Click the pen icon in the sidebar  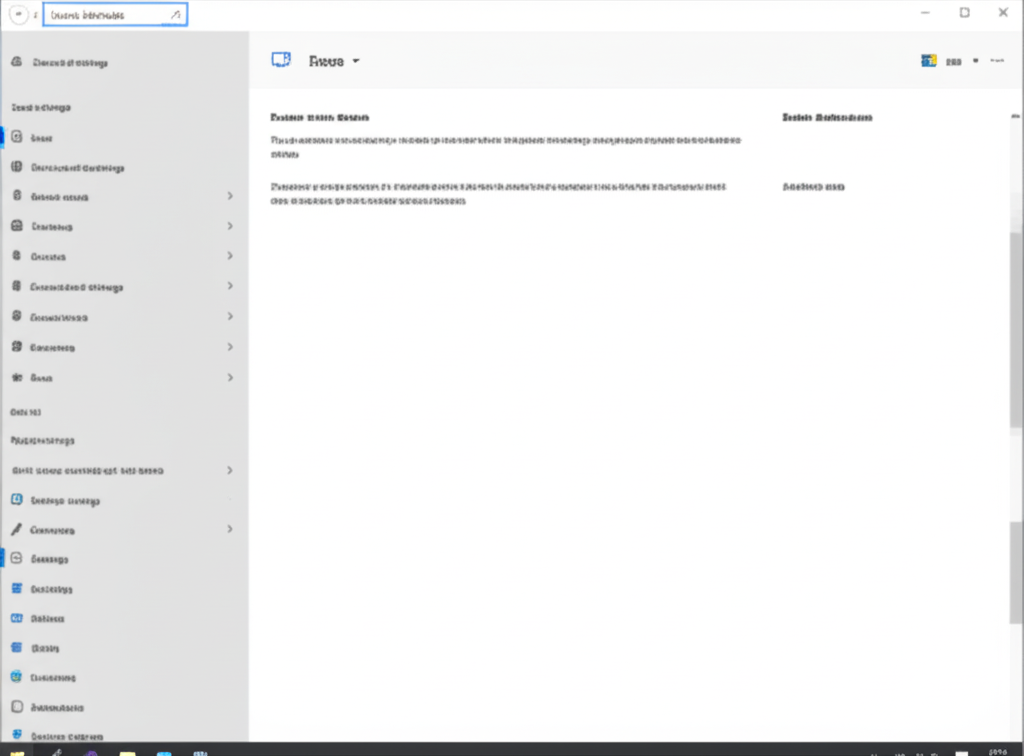pos(17,529)
